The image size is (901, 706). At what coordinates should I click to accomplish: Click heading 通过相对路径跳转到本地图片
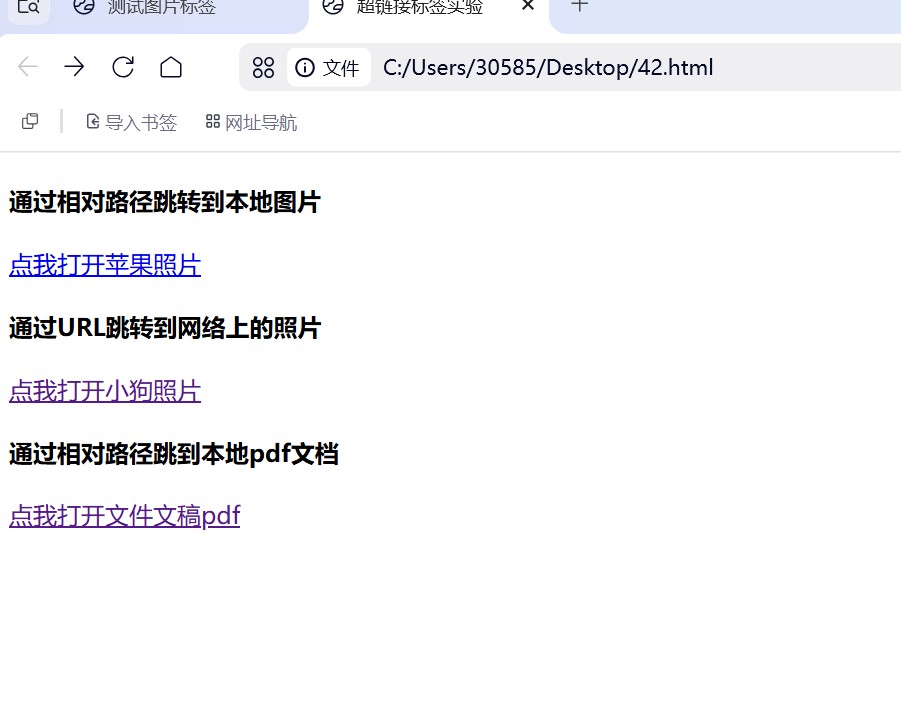pyautogui.click(x=165, y=202)
